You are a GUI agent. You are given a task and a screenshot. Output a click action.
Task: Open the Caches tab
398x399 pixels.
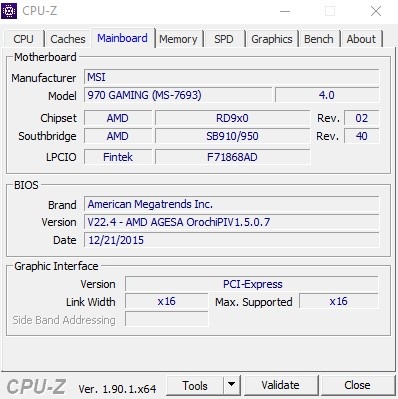point(68,39)
